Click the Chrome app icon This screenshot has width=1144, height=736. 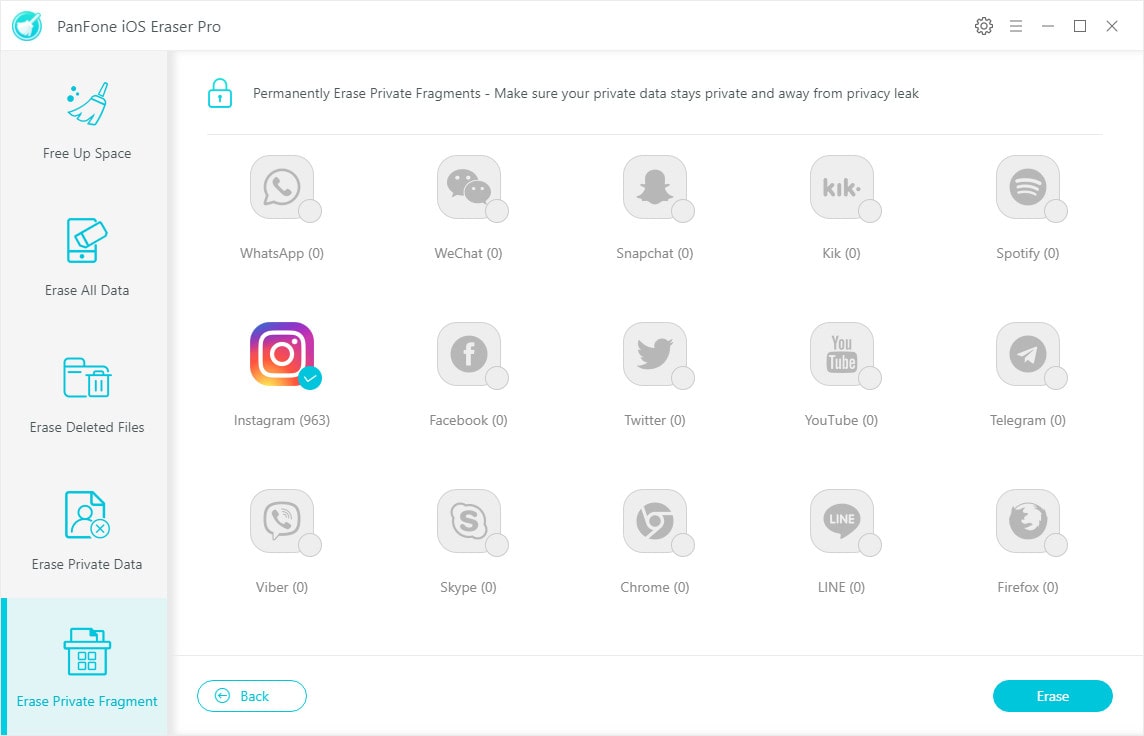[654, 521]
